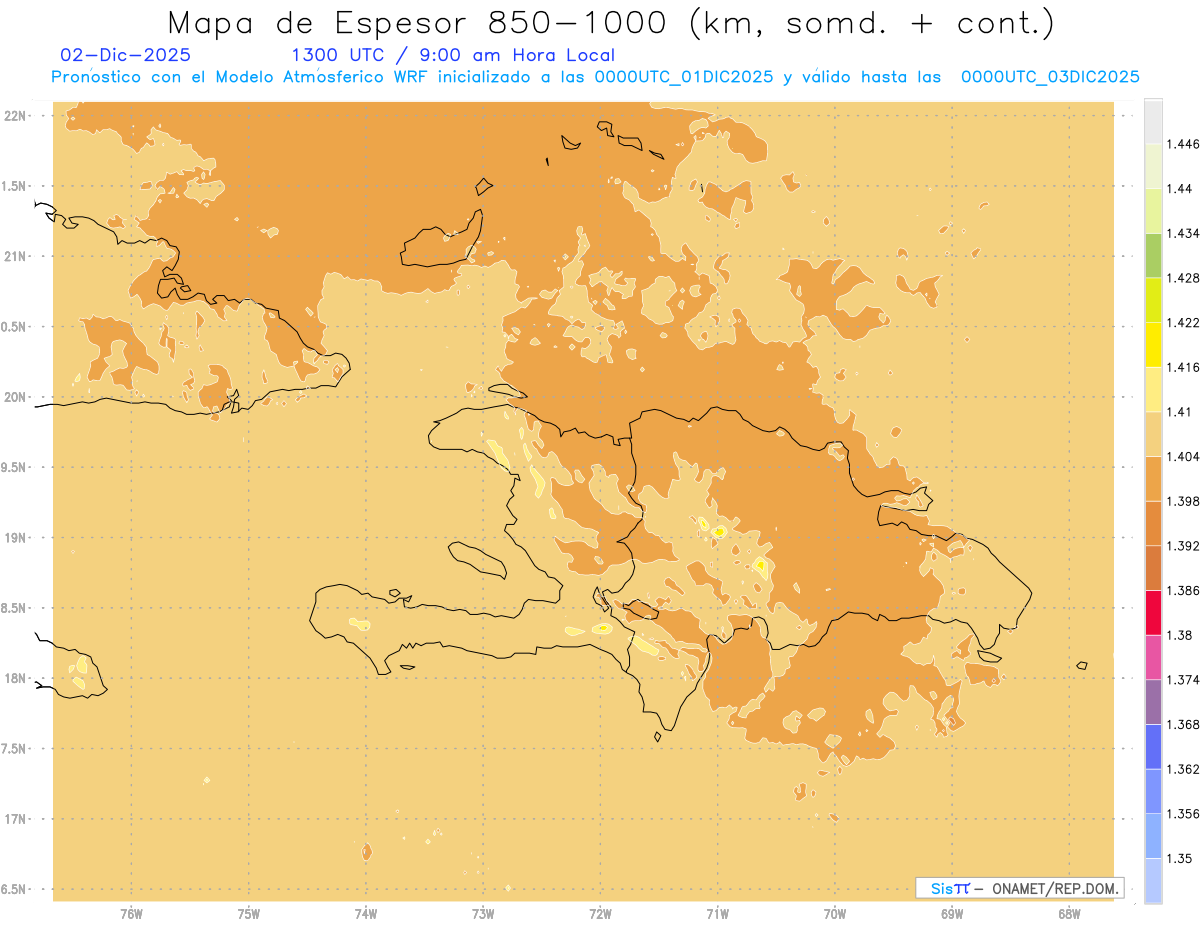Click the legend value 1.38
Image resolution: width=1200 pixels, height=927 pixels.
tap(1181, 634)
